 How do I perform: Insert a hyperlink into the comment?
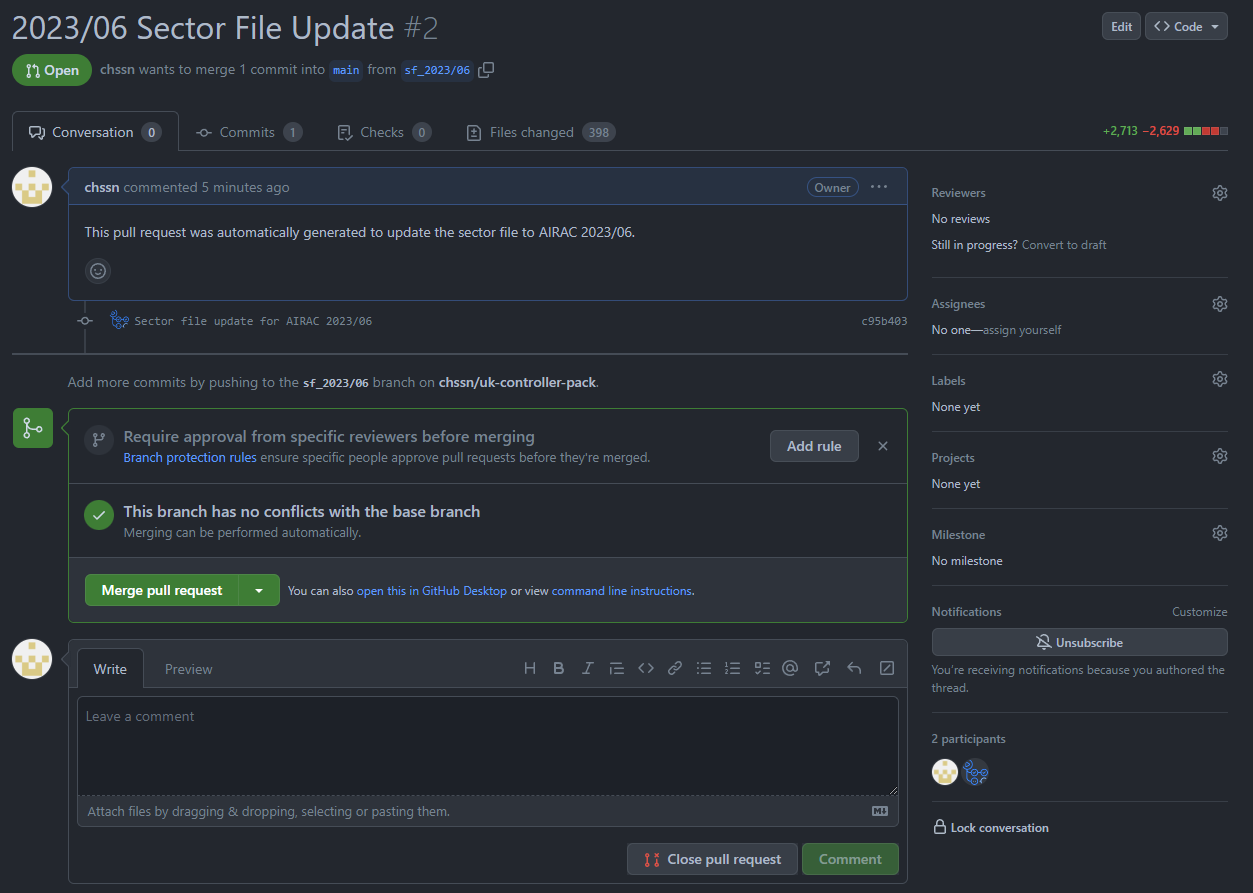674,668
